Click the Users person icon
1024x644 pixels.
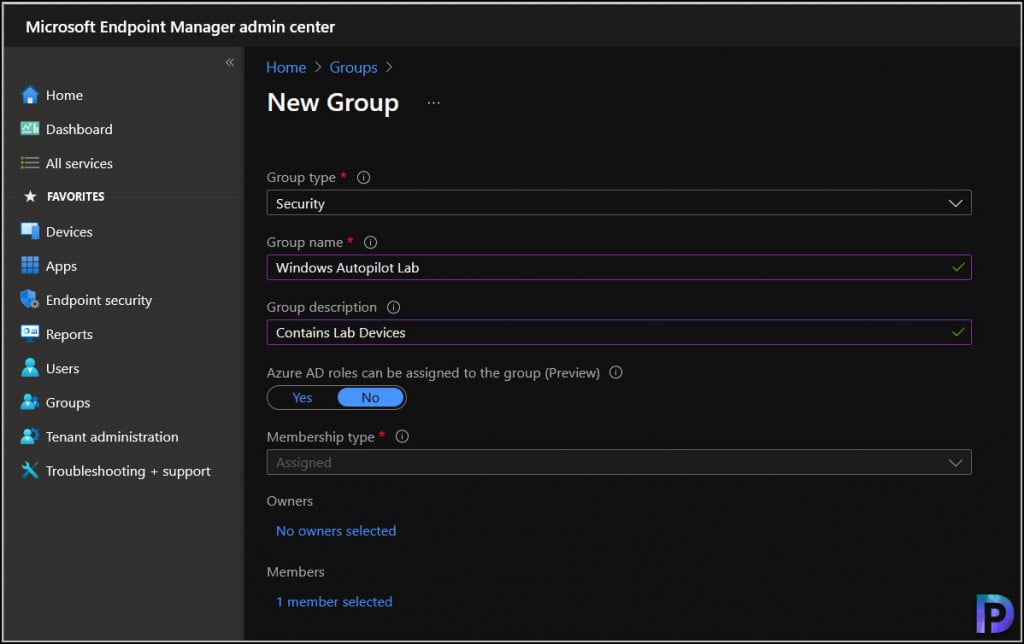pos(30,368)
